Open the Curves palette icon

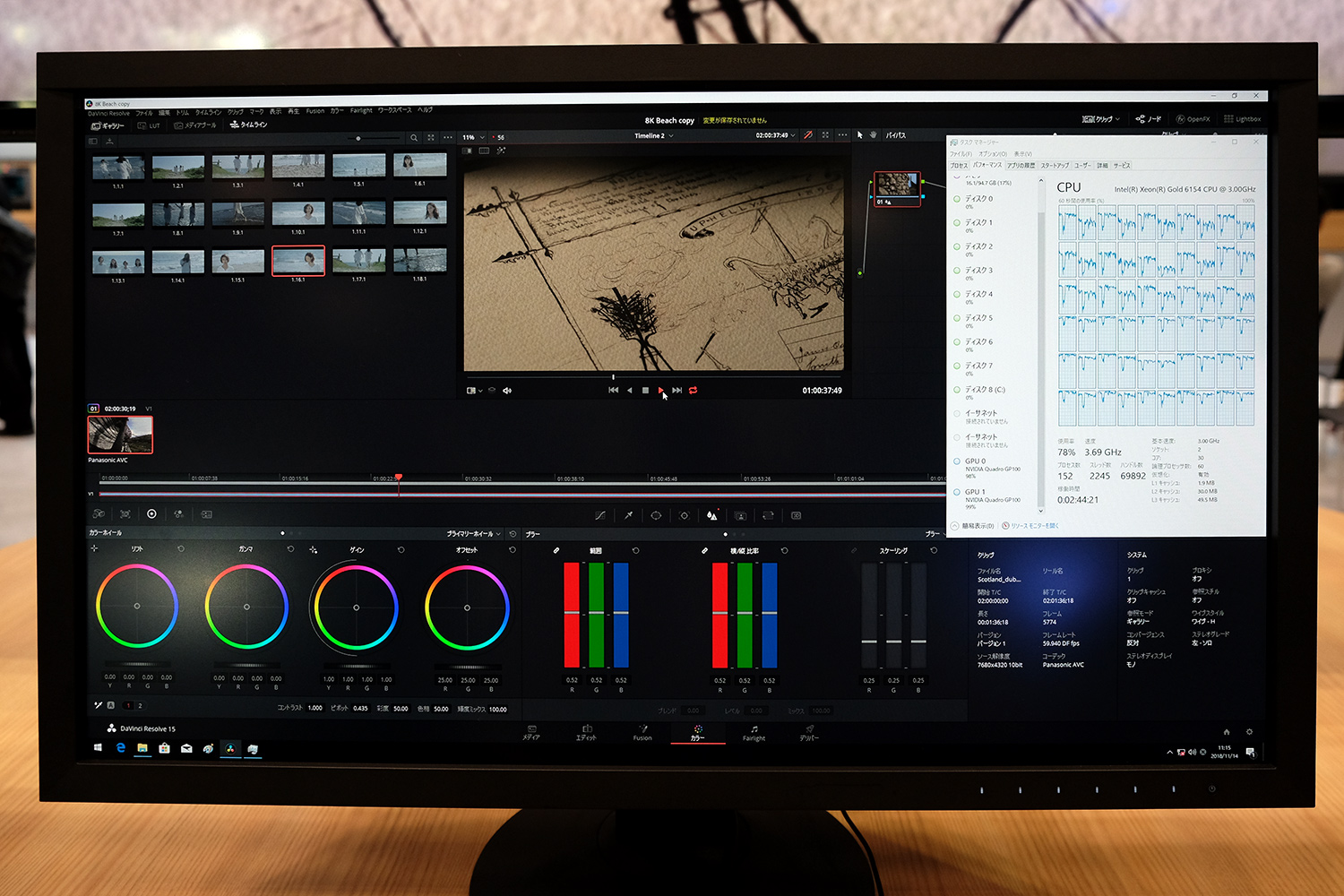click(x=600, y=515)
